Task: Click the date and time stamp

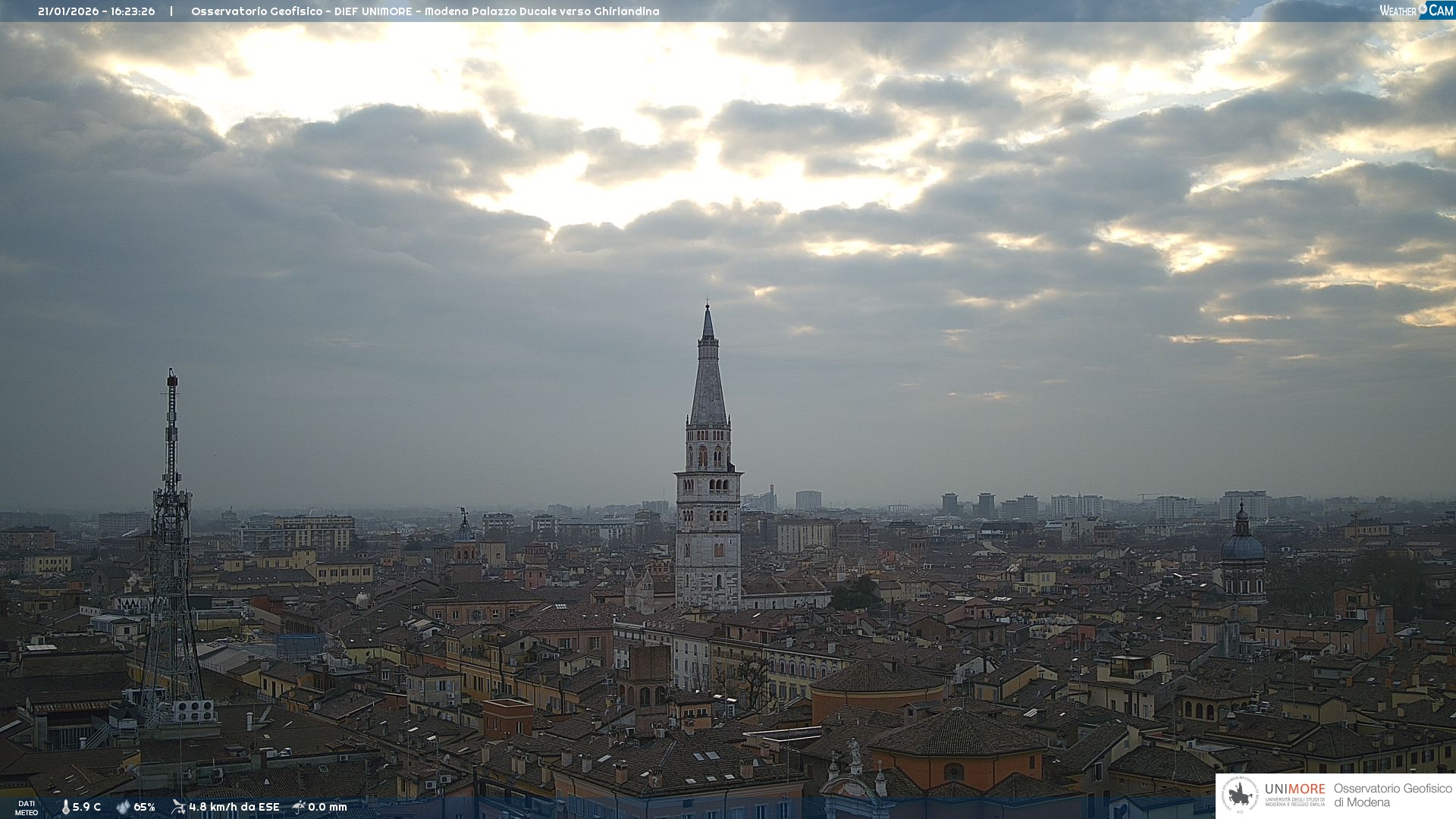Action: coord(96,11)
